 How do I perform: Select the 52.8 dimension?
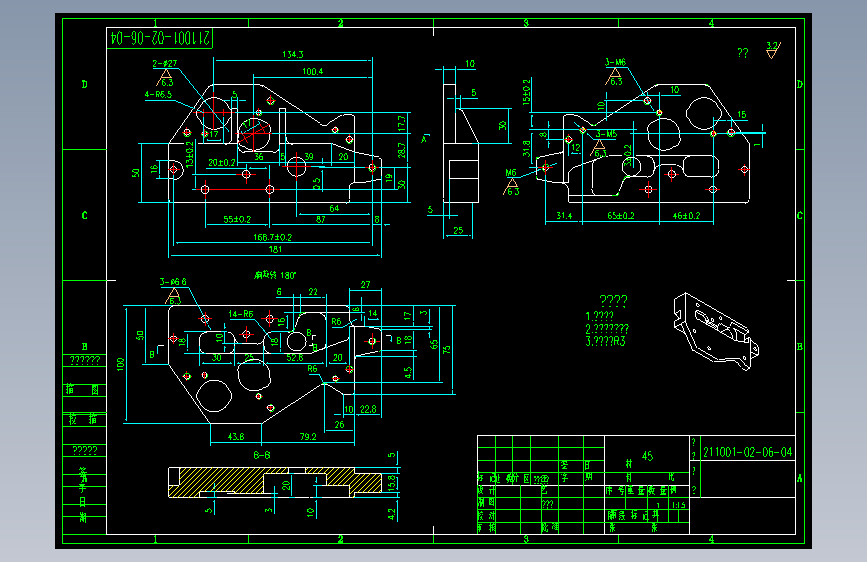click(x=295, y=358)
